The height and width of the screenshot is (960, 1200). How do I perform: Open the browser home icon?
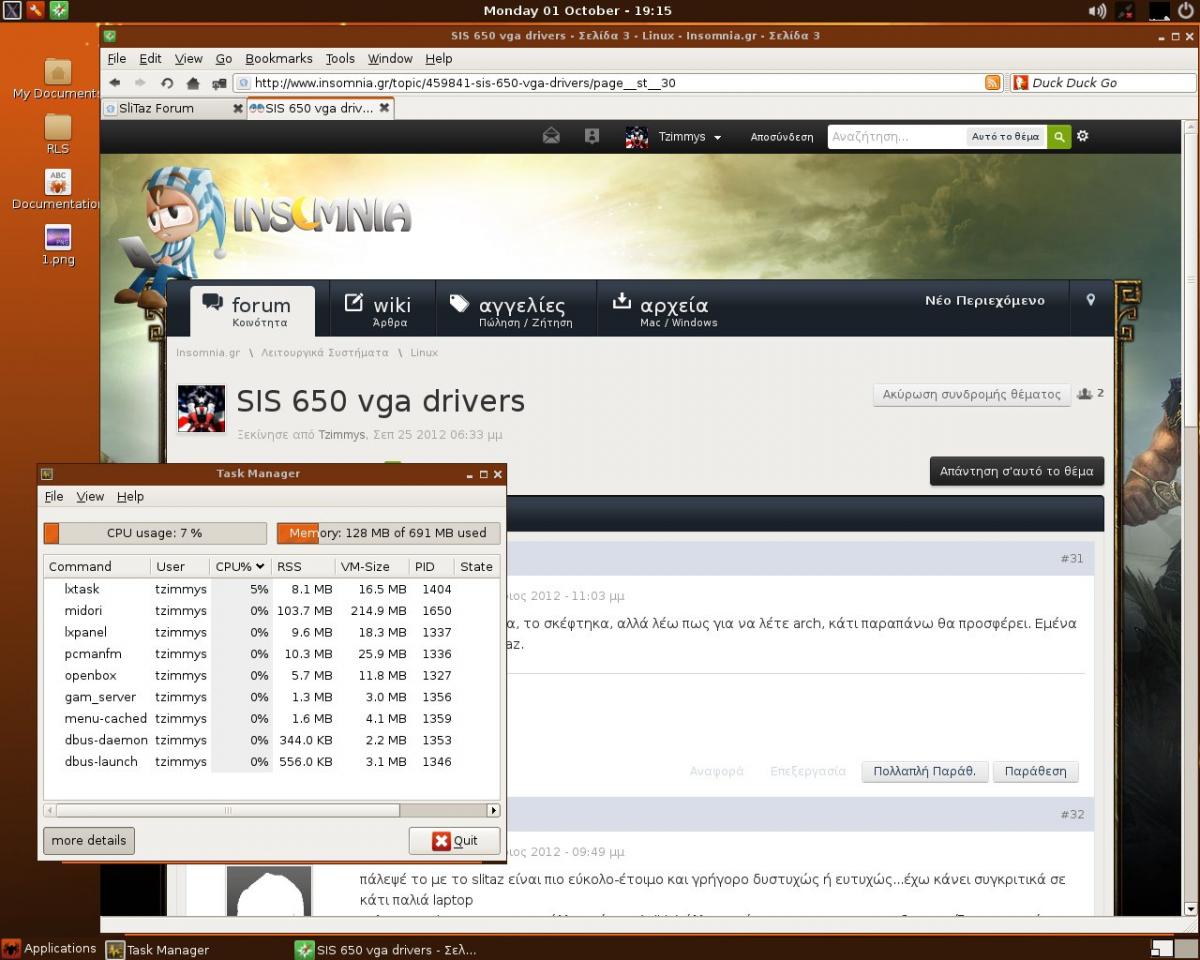click(x=193, y=83)
